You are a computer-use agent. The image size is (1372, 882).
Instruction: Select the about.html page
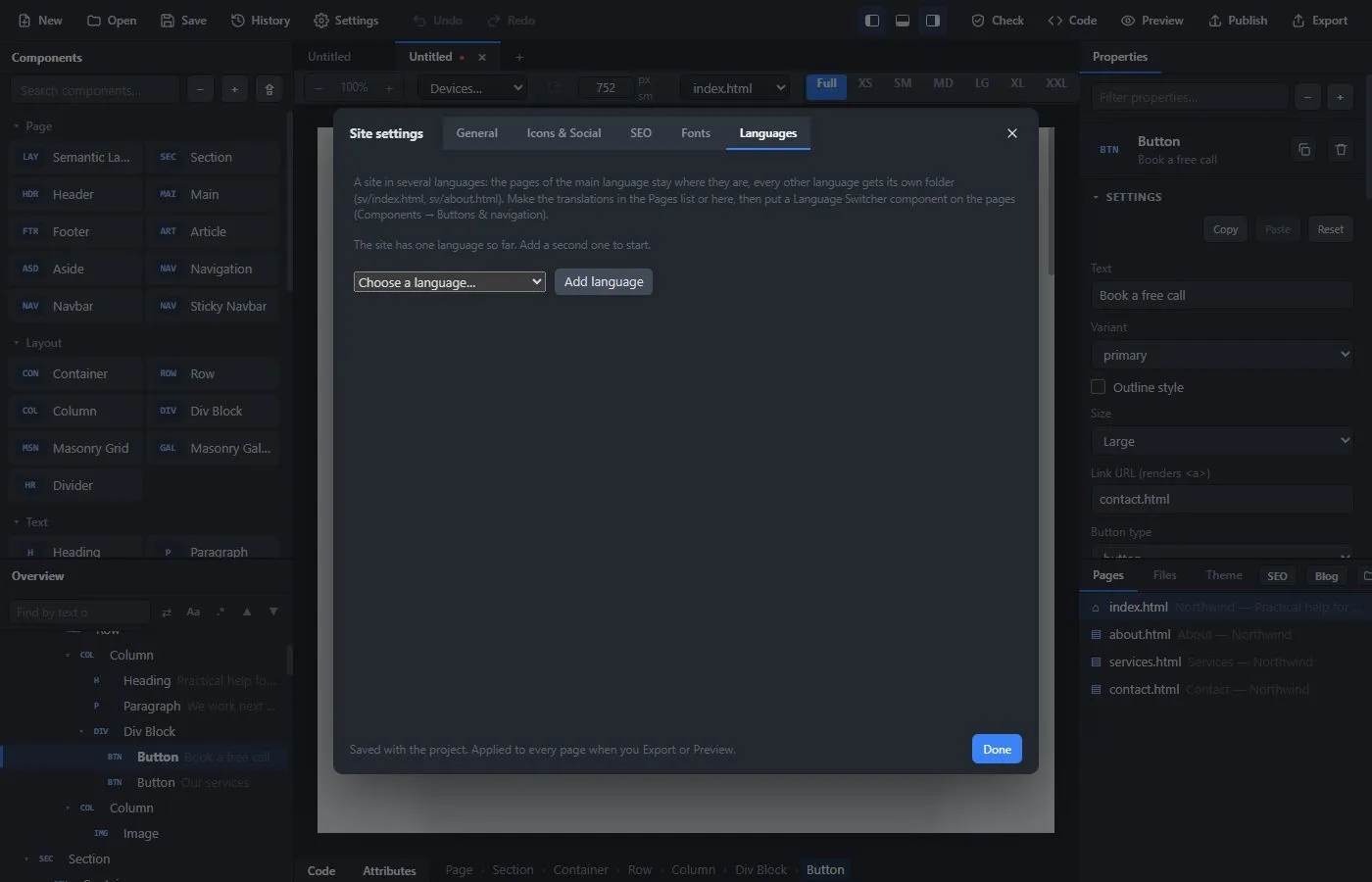click(x=1225, y=634)
